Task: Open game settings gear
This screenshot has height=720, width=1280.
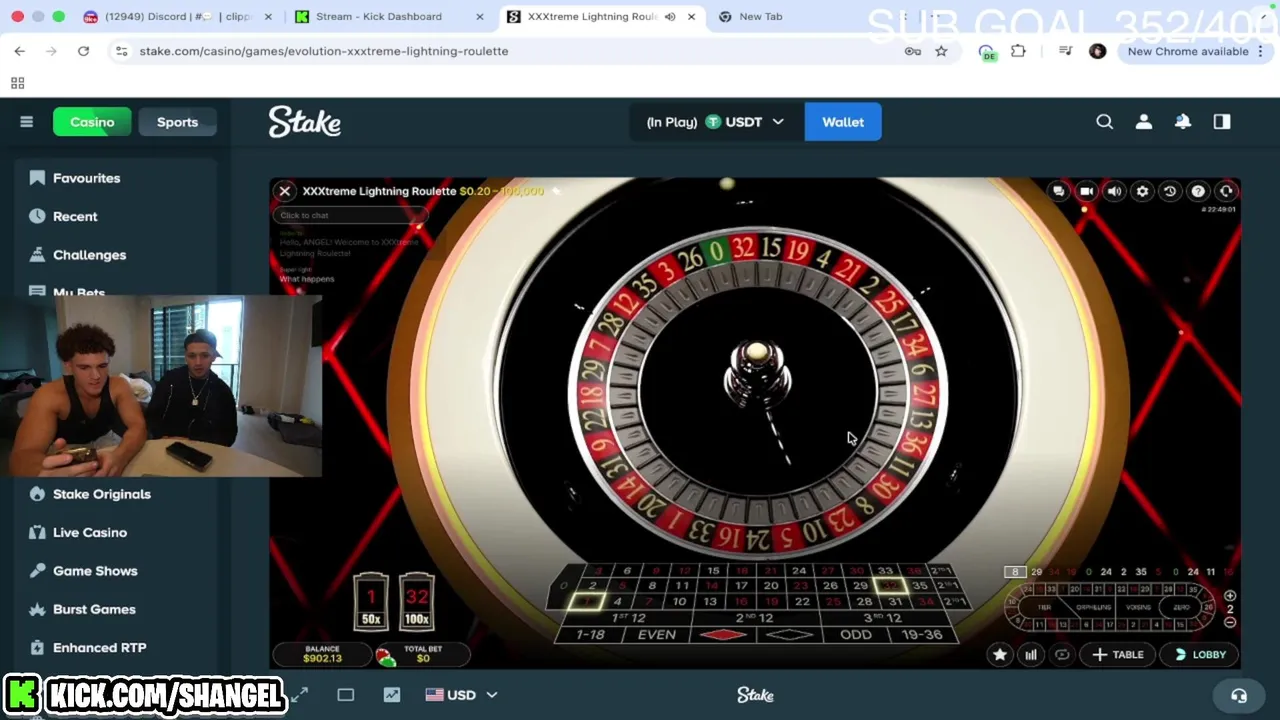Action: pyautogui.click(x=1142, y=191)
